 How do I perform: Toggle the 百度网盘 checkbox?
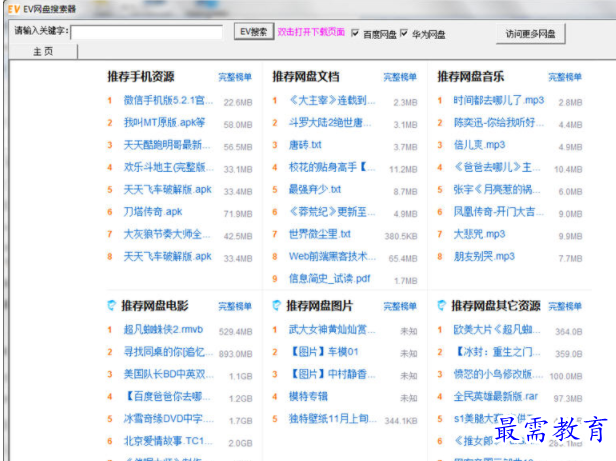point(355,33)
